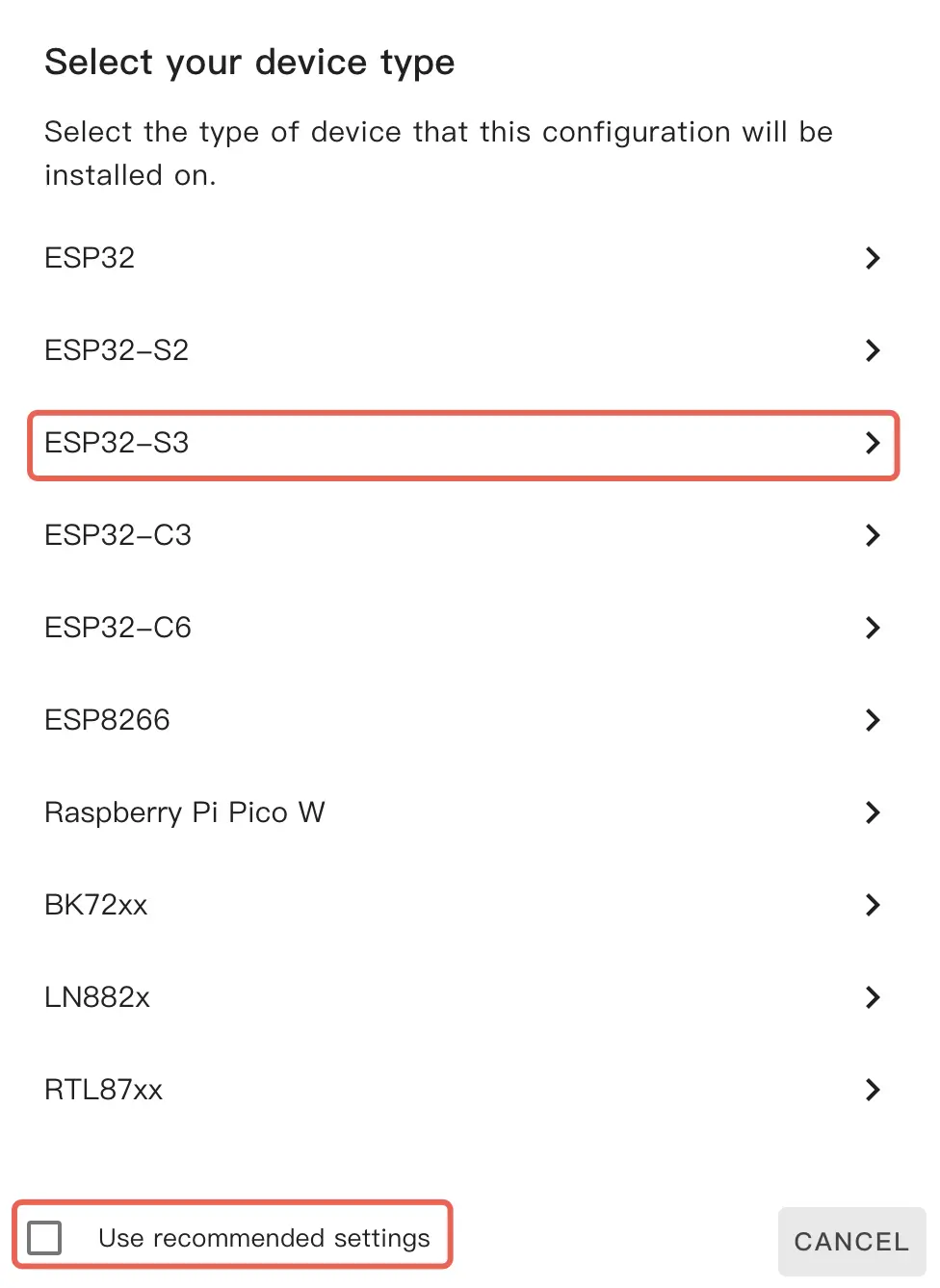The image size is (940, 1288).
Task: Select the ESP32-C6 list entry
Action: pos(118,628)
